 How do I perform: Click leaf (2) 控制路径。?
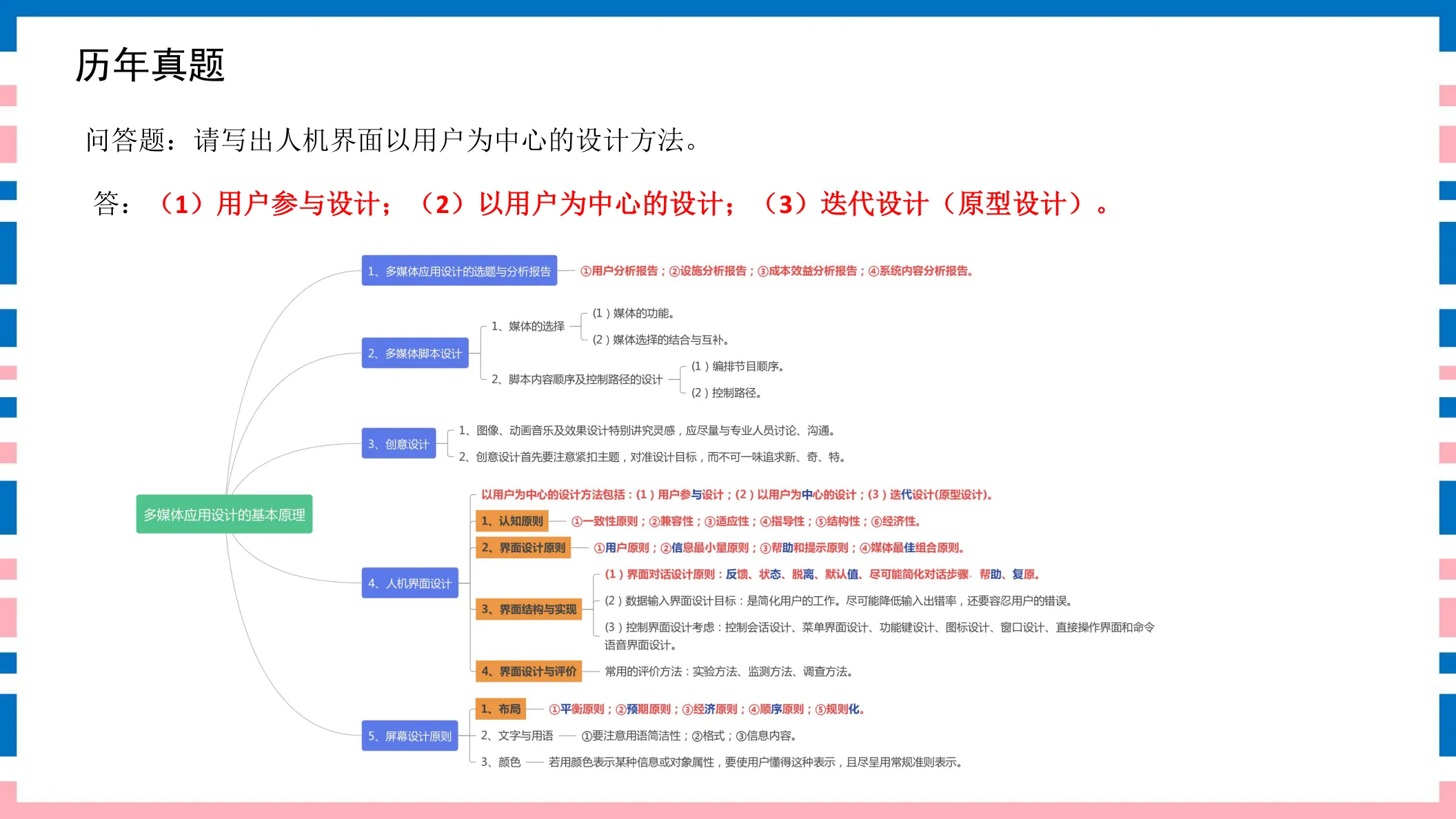pyautogui.click(x=727, y=392)
